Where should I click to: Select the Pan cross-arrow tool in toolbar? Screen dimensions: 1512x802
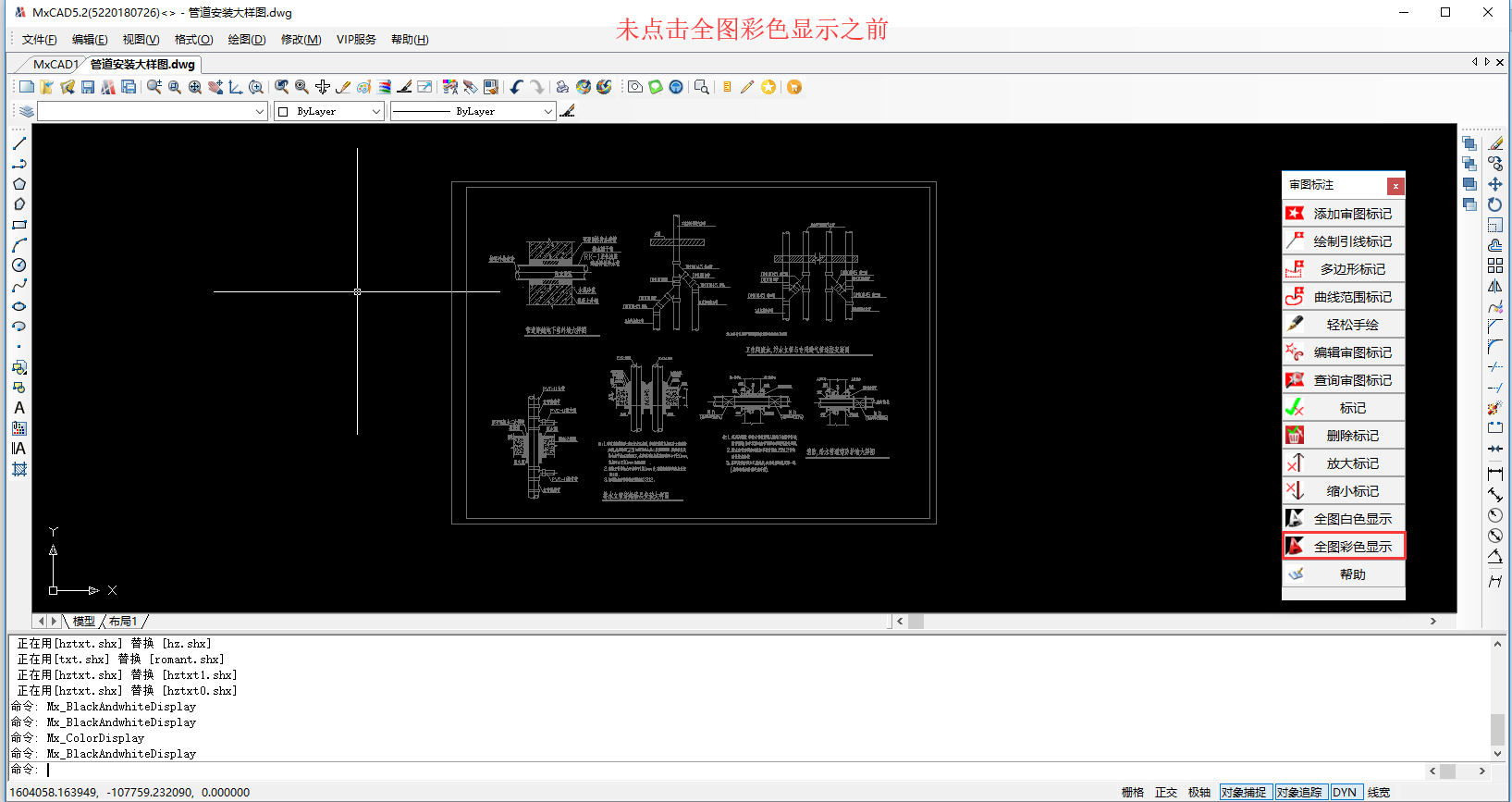[323, 87]
